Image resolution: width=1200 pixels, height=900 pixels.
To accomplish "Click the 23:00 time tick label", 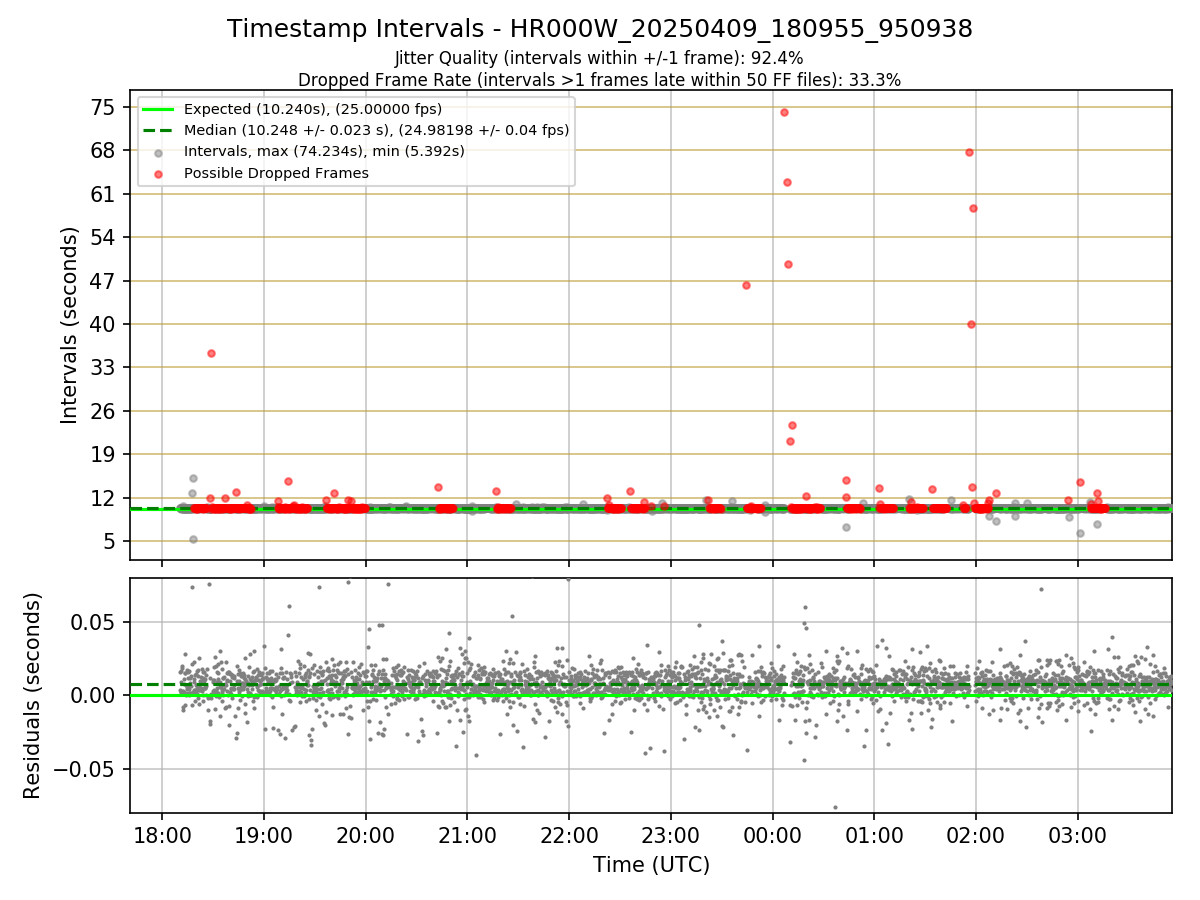I will click(x=671, y=836).
